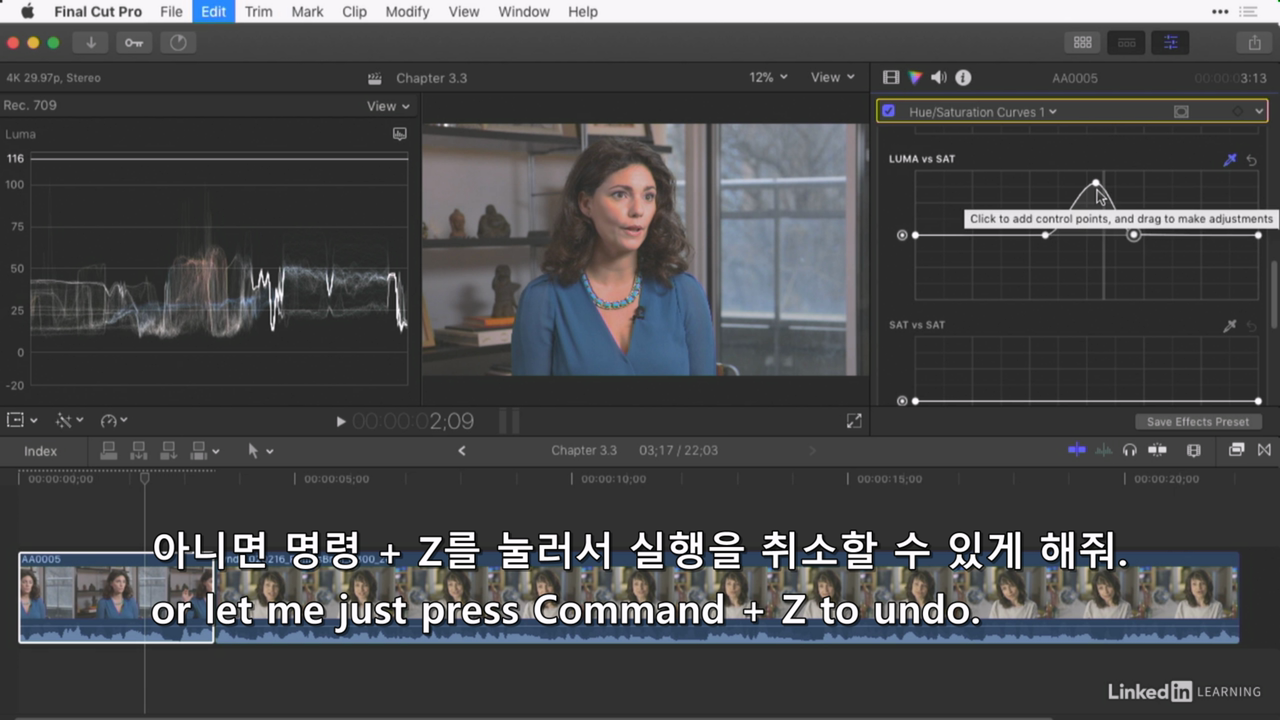Open the viewer zoom 12% dropdown
1280x720 pixels.
pos(768,77)
